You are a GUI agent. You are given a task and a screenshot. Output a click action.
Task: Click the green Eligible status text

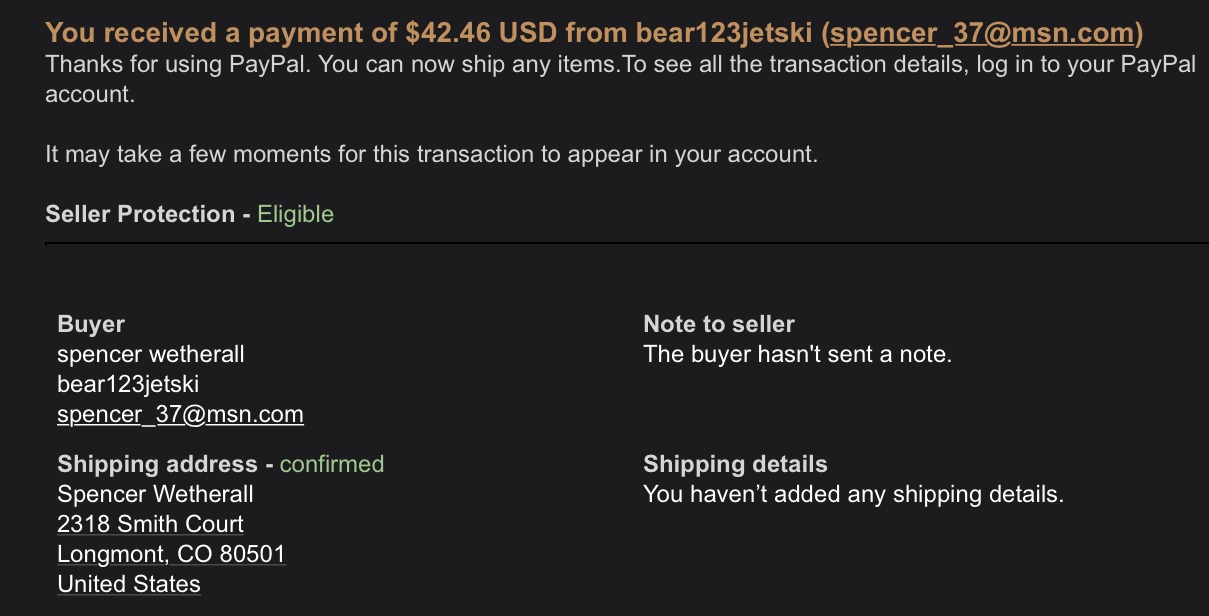[x=295, y=214]
